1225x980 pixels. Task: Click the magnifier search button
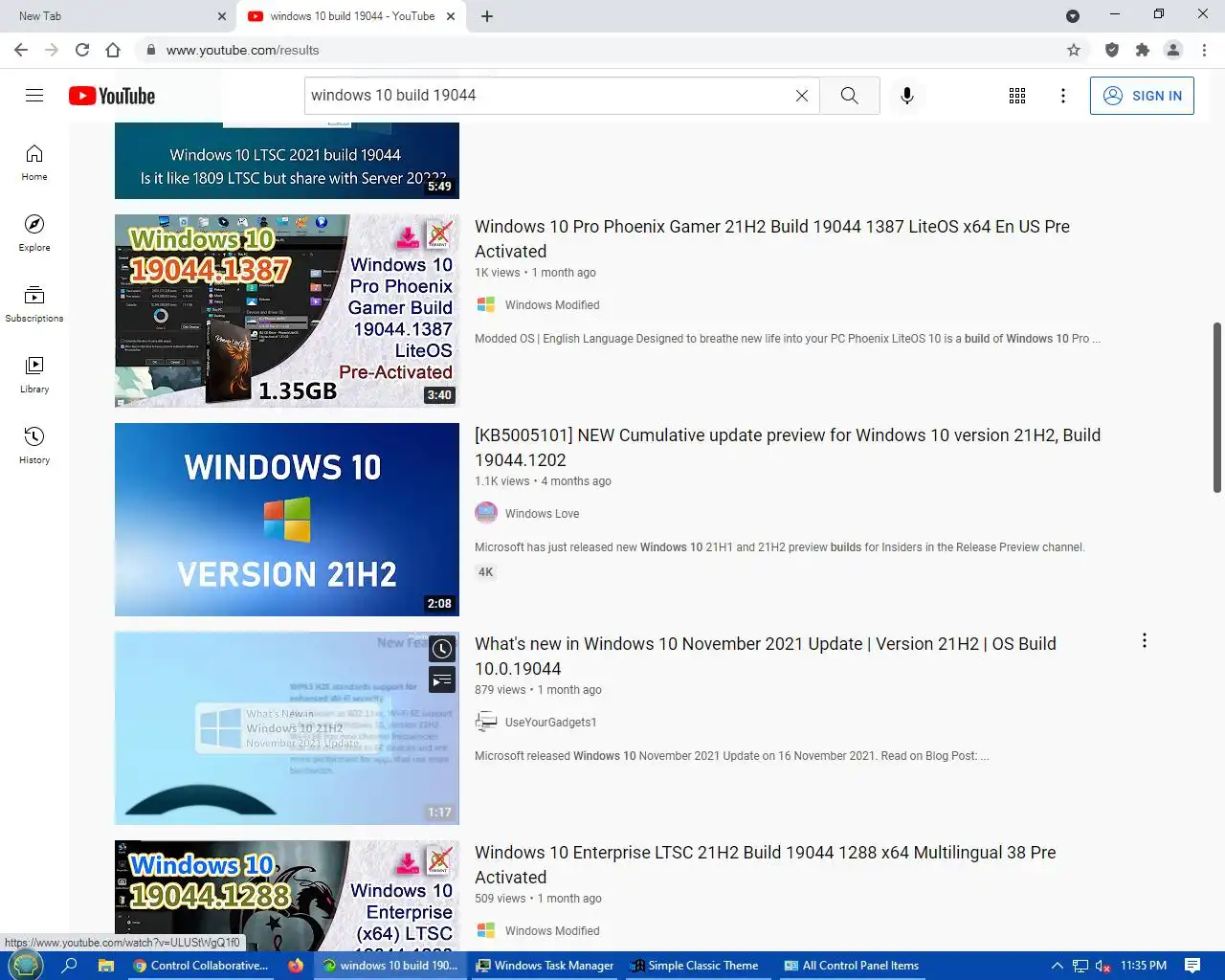coord(850,96)
